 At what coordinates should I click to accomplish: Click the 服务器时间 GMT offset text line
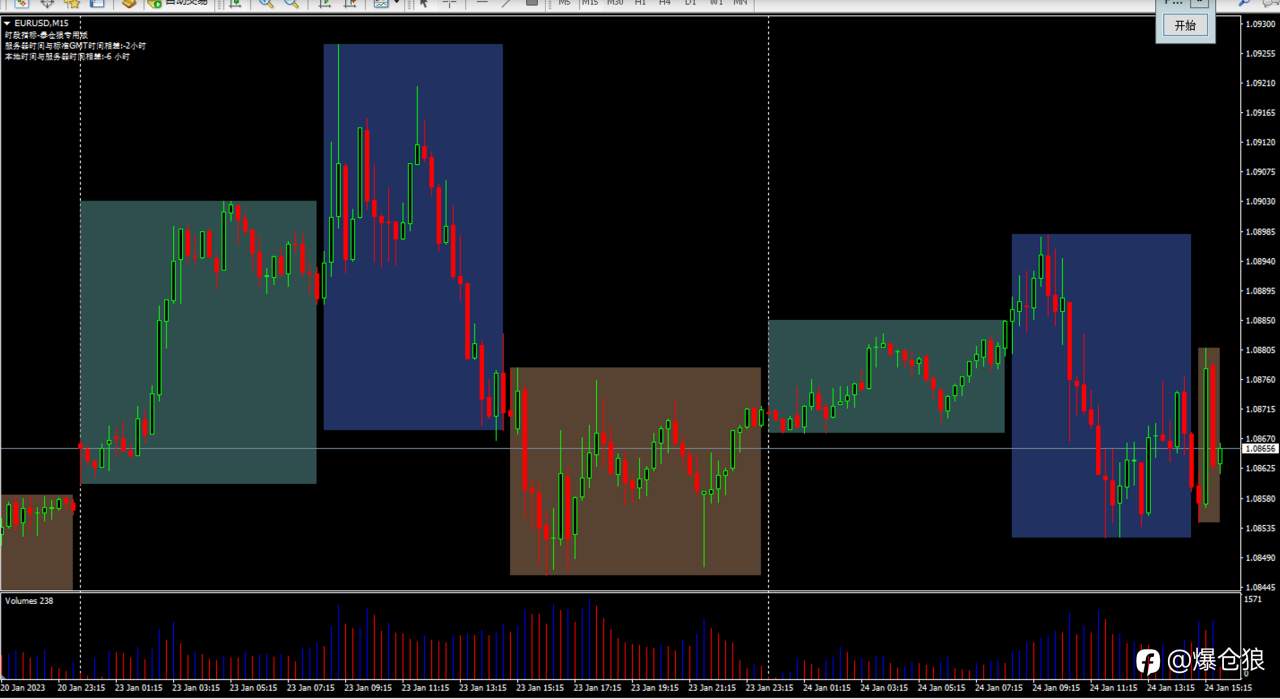click(x=75, y=45)
